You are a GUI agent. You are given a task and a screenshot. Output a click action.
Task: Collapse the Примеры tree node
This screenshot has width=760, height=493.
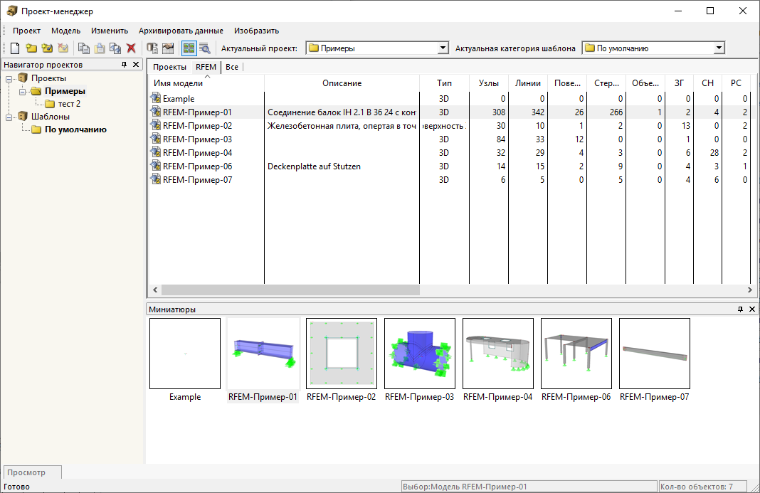[x=22, y=91]
